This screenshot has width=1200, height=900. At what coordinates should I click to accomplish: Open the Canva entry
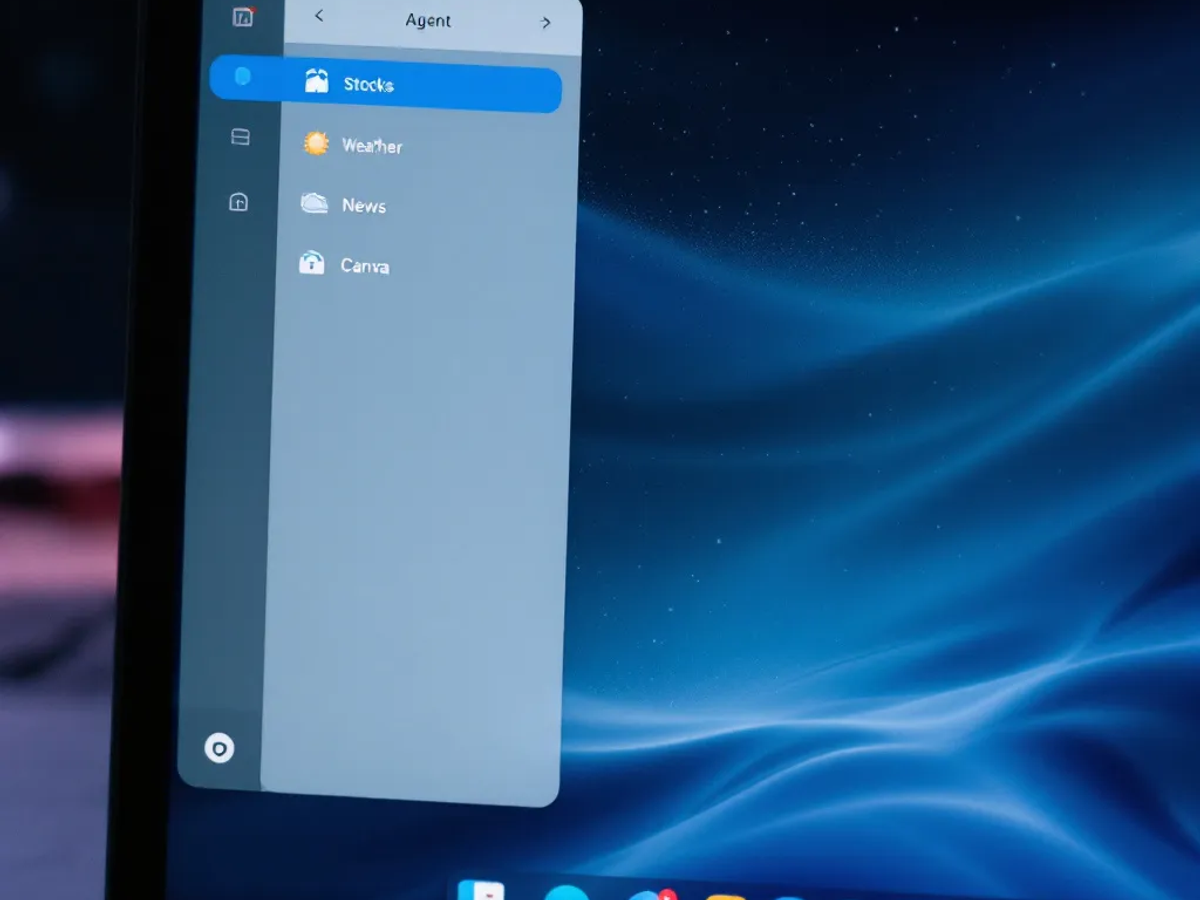click(x=365, y=266)
